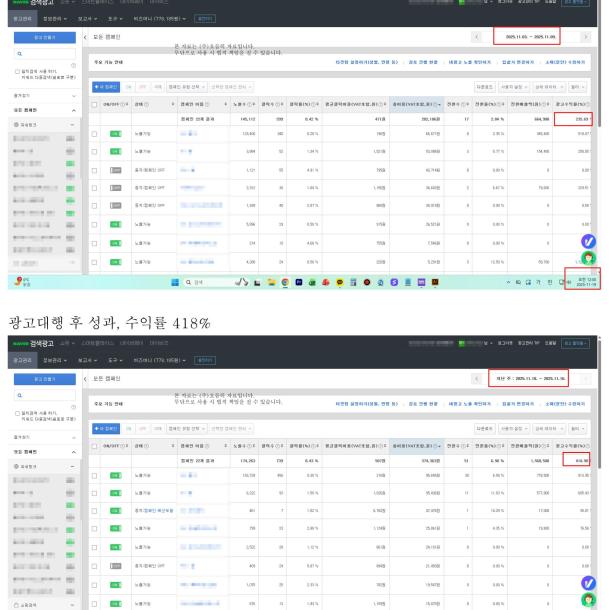Click the blue 새 캠페인 button in upper table
The width and height of the screenshot is (610, 610).
pyautogui.click(x=106, y=88)
